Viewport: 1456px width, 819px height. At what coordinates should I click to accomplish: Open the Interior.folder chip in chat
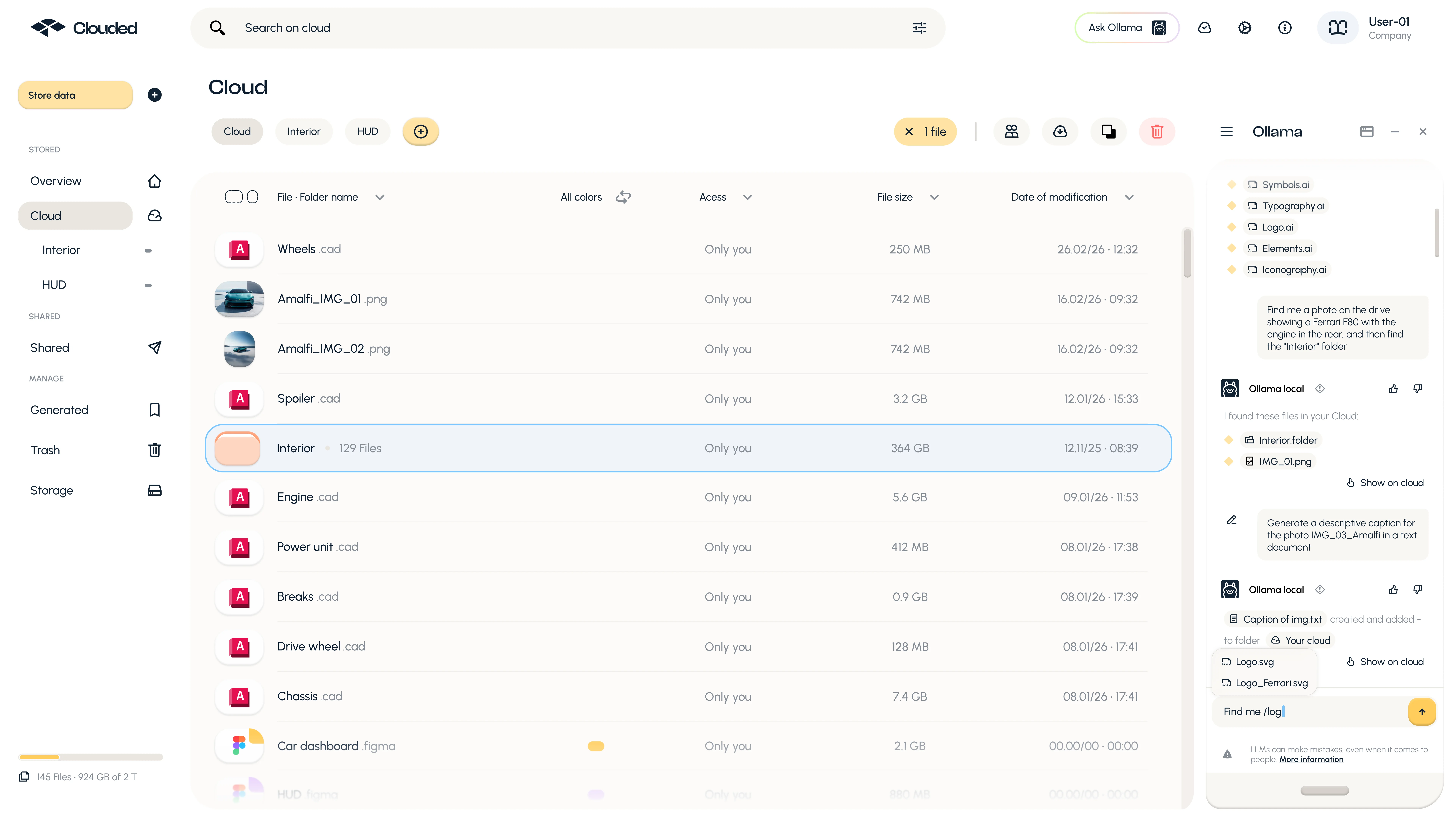[1281, 440]
